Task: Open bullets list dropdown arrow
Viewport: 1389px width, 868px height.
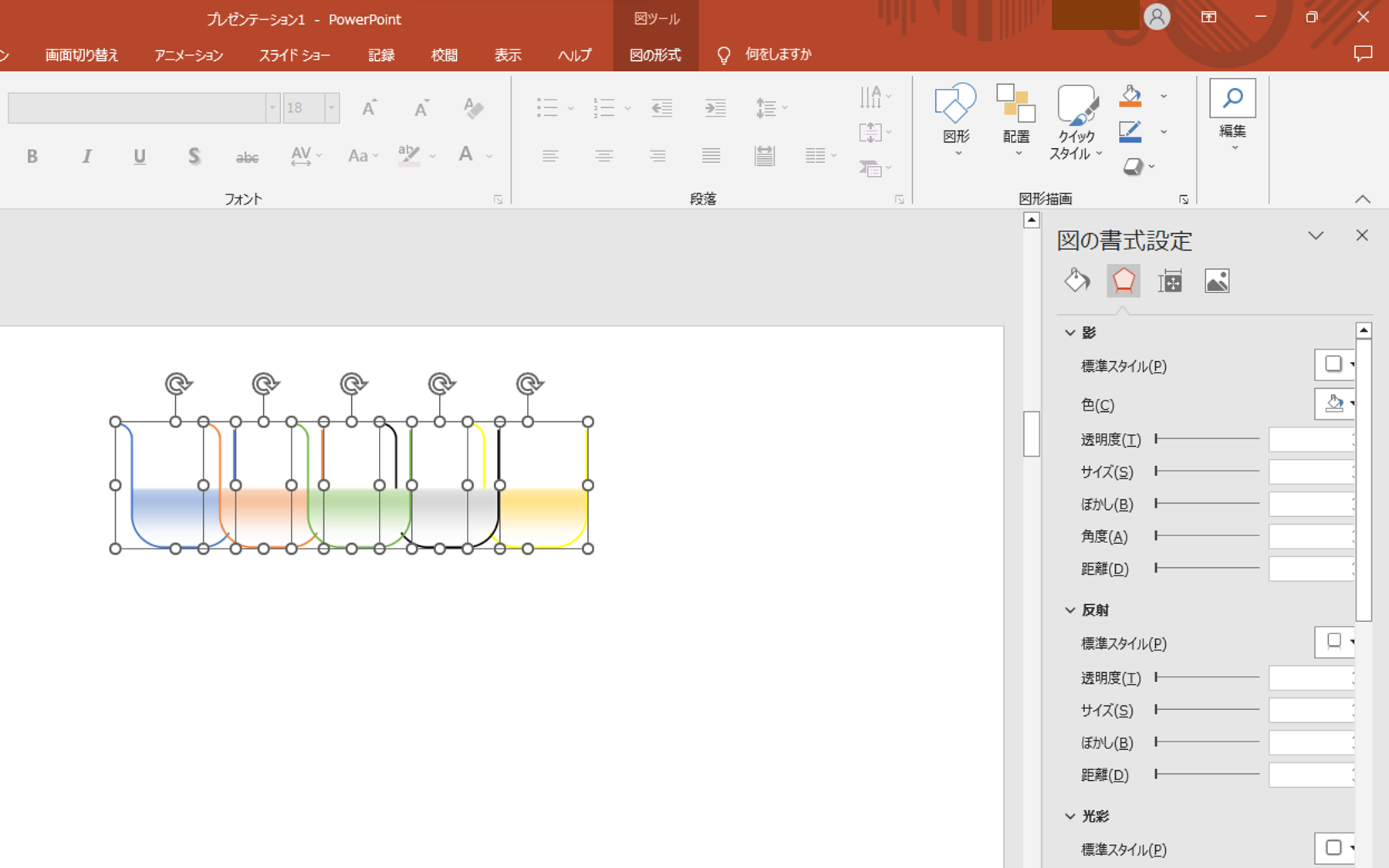Action: click(571, 108)
